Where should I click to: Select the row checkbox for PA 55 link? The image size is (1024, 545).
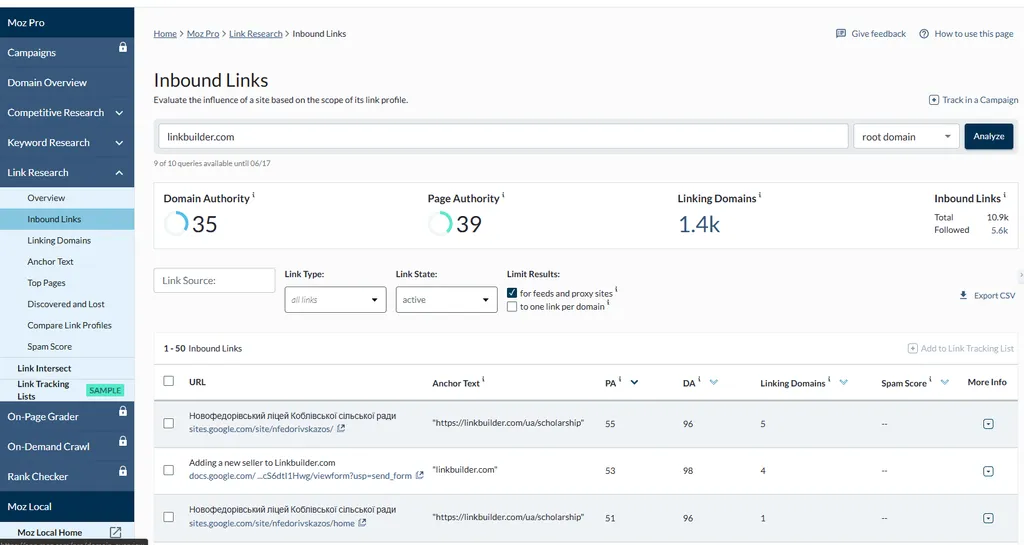168,423
